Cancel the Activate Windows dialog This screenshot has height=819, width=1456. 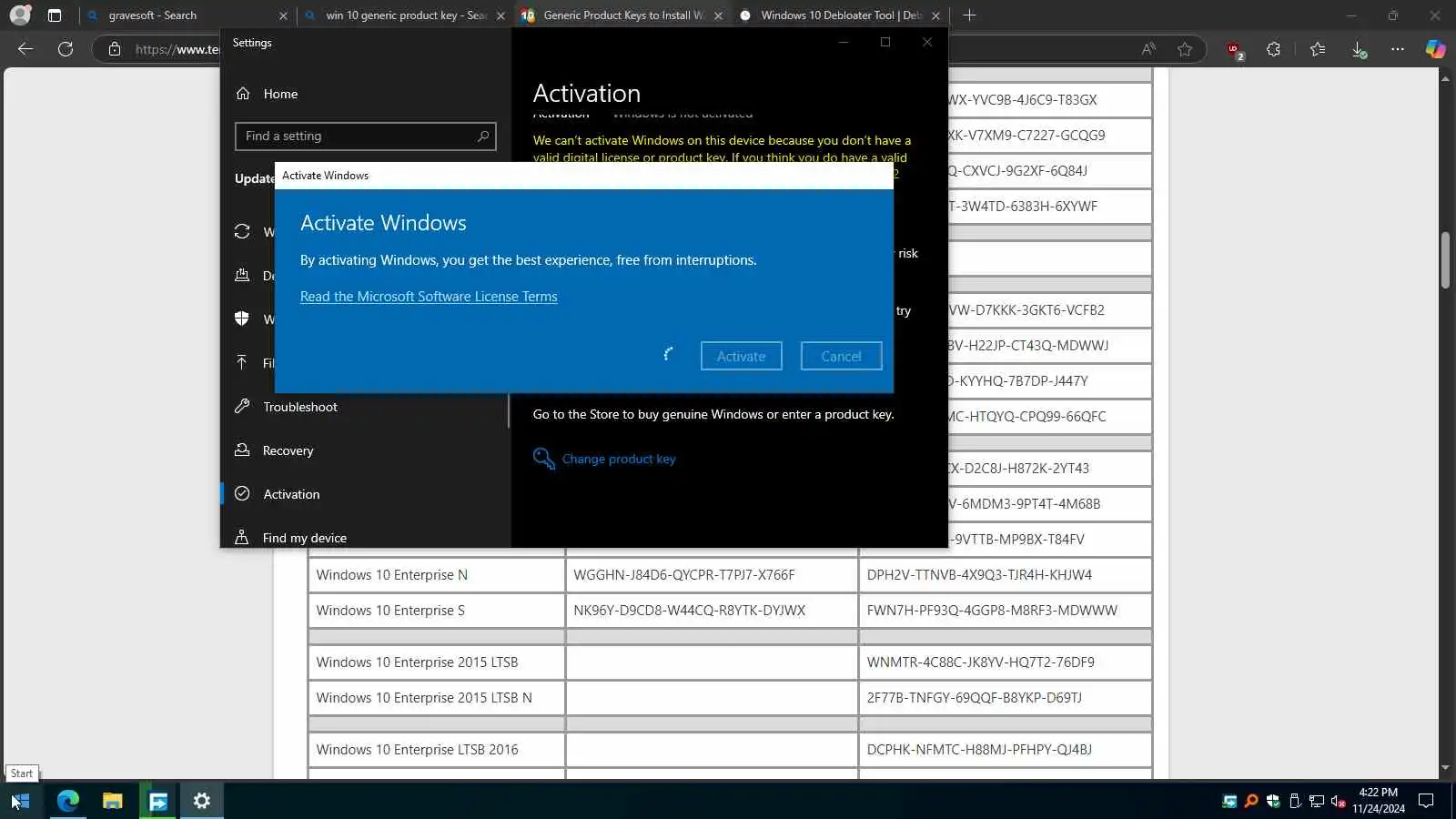[841, 357]
